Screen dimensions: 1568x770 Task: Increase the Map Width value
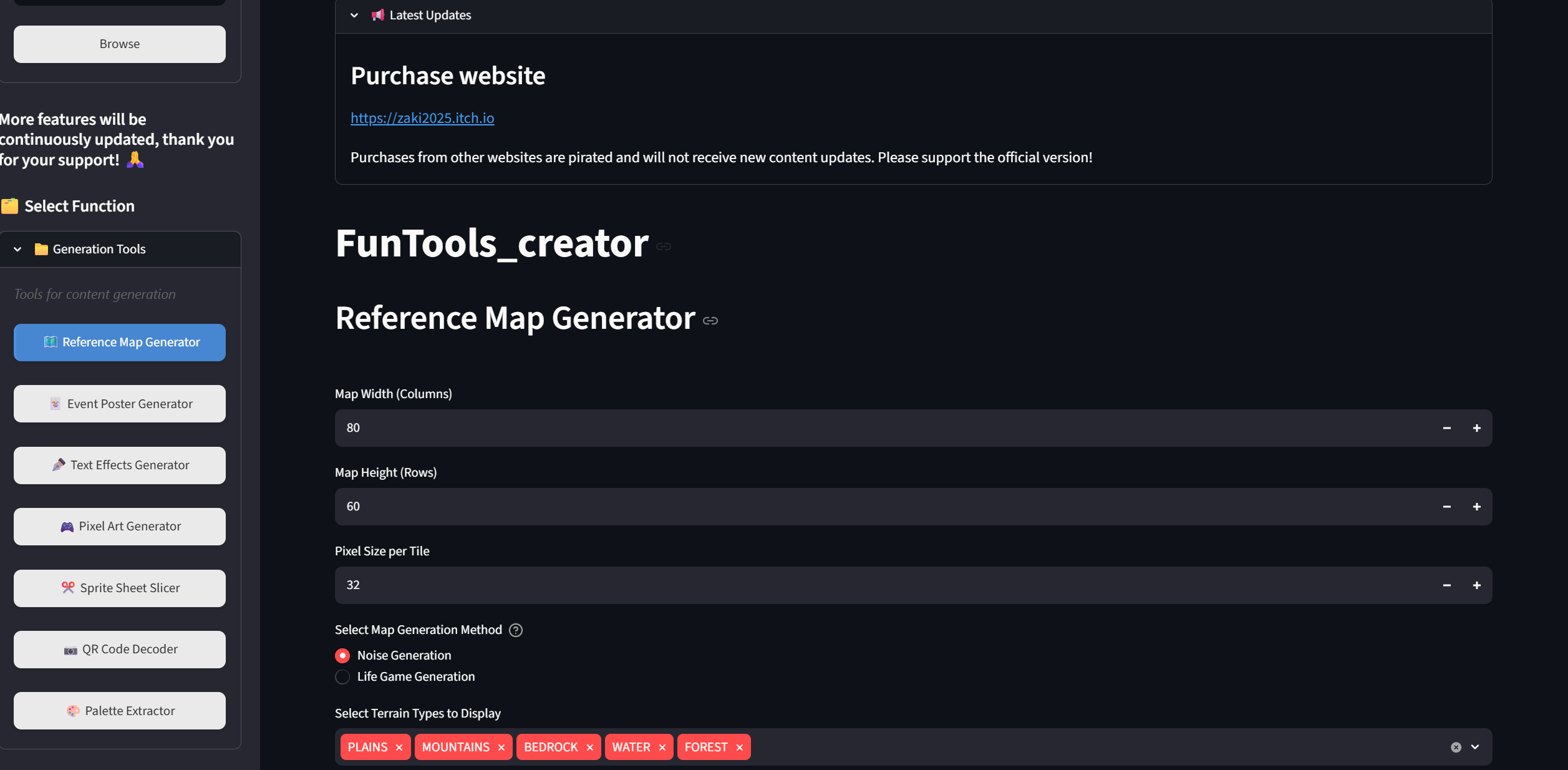(x=1477, y=428)
